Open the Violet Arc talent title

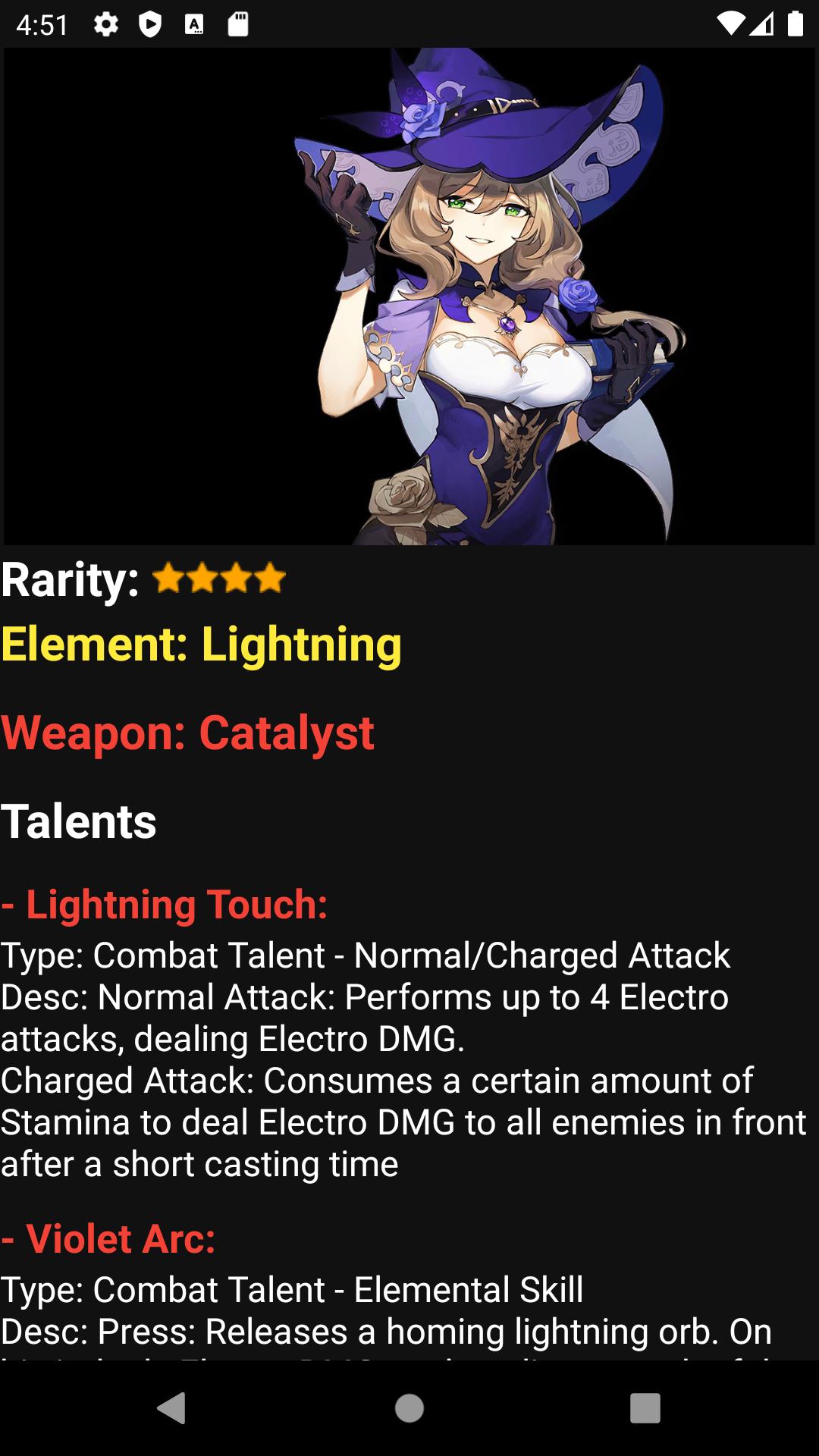(x=108, y=1239)
